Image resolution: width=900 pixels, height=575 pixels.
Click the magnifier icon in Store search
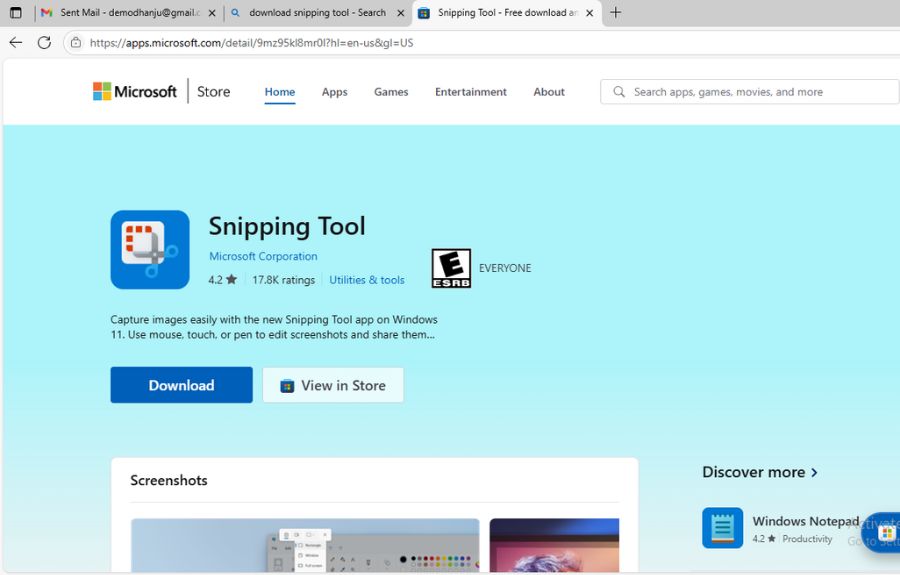pos(619,92)
